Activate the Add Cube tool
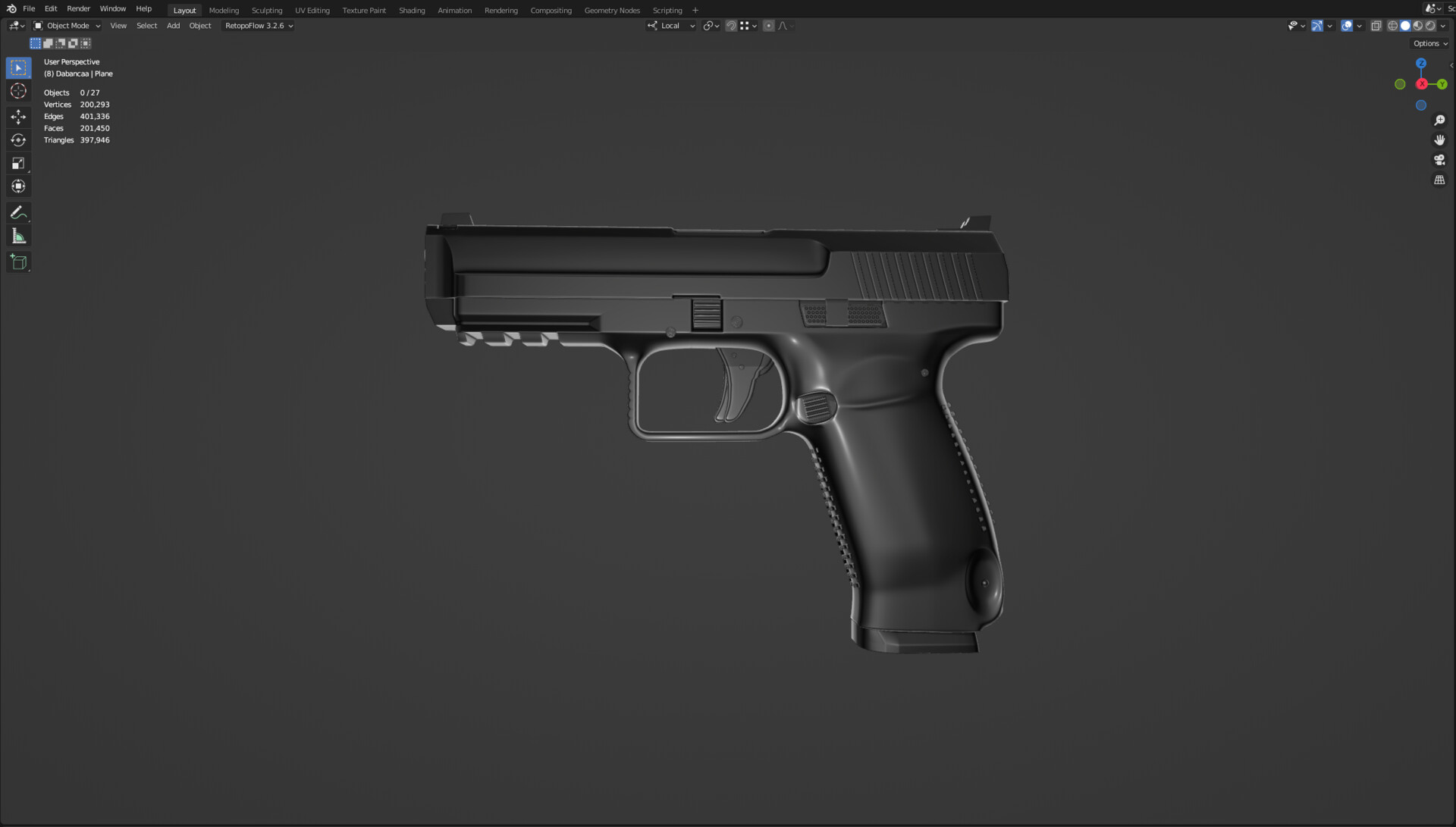The width and height of the screenshot is (1456, 827). pyautogui.click(x=18, y=262)
